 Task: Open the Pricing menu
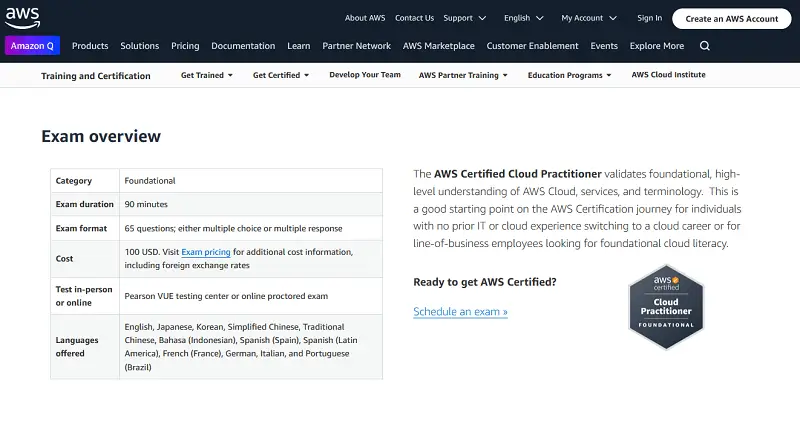click(185, 46)
